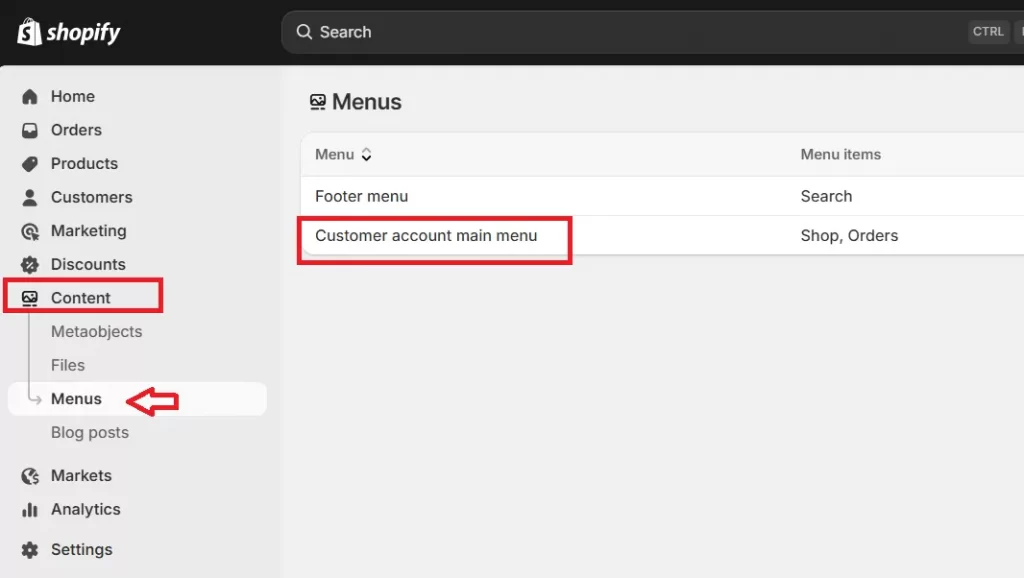Collapse the Menus submenu under Content
This screenshot has width=1024, height=578.
pos(76,398)
